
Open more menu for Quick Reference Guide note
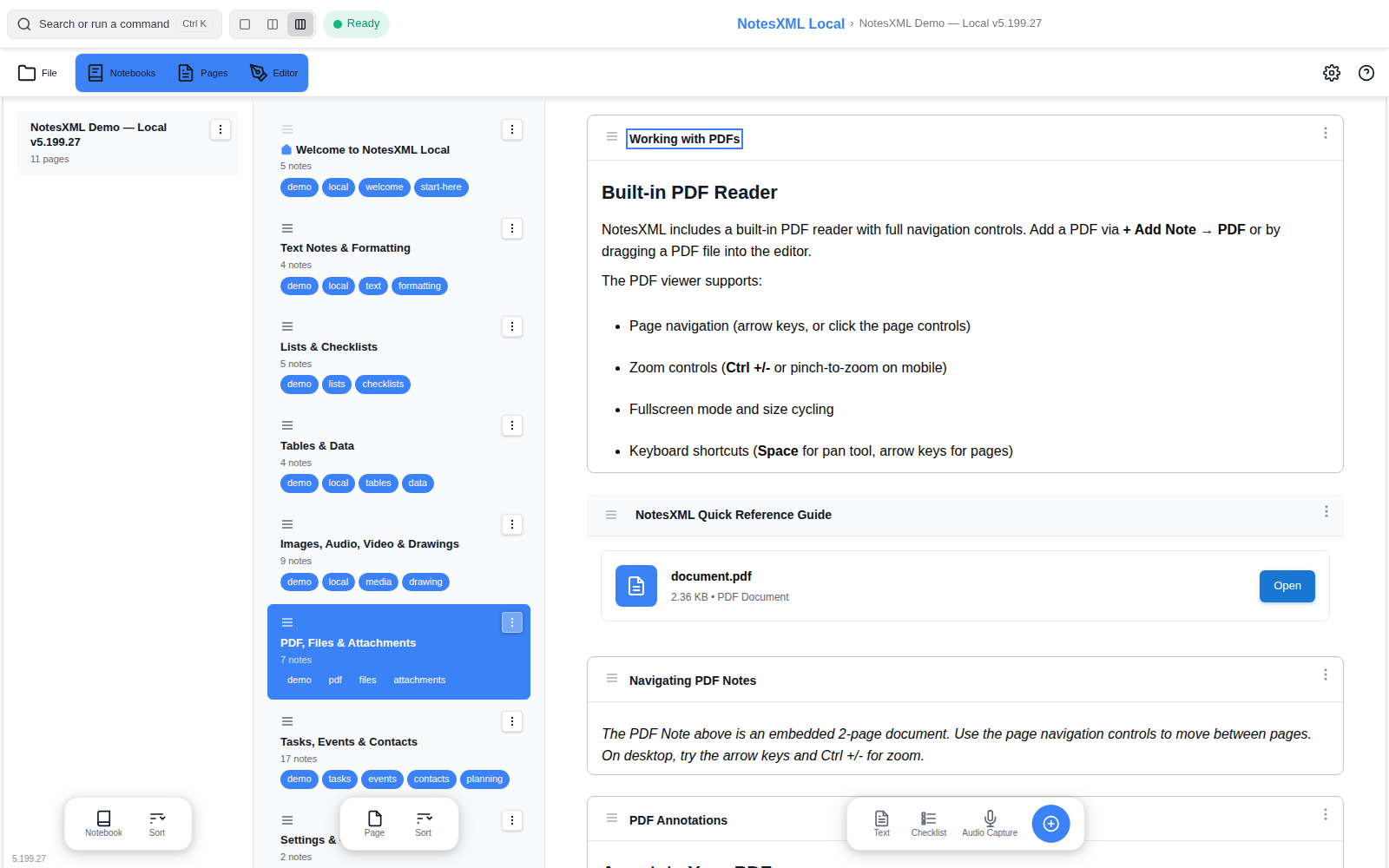pyautogui.click(x=1326, y=511)
